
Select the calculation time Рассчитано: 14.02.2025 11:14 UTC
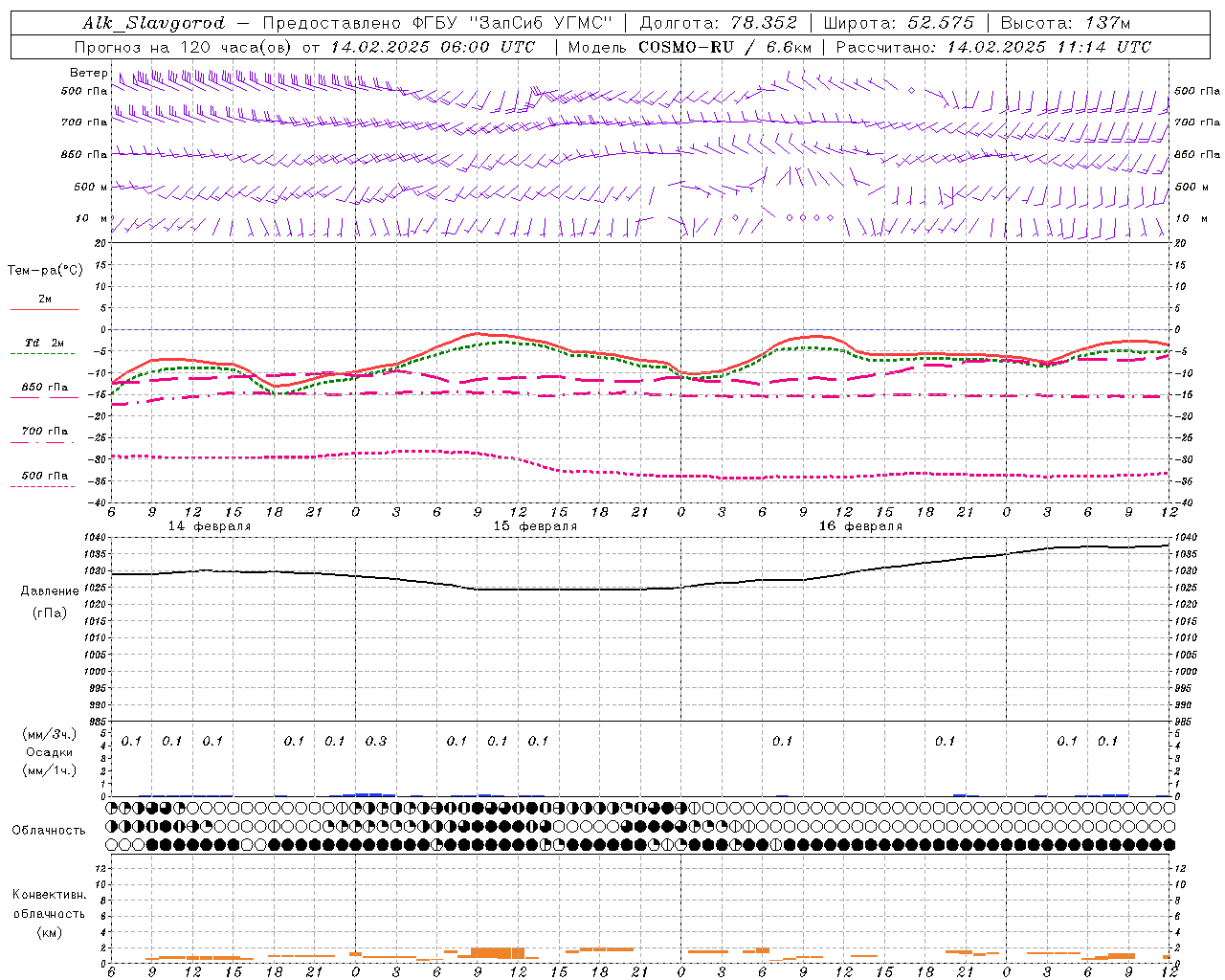tap(994, 47)
